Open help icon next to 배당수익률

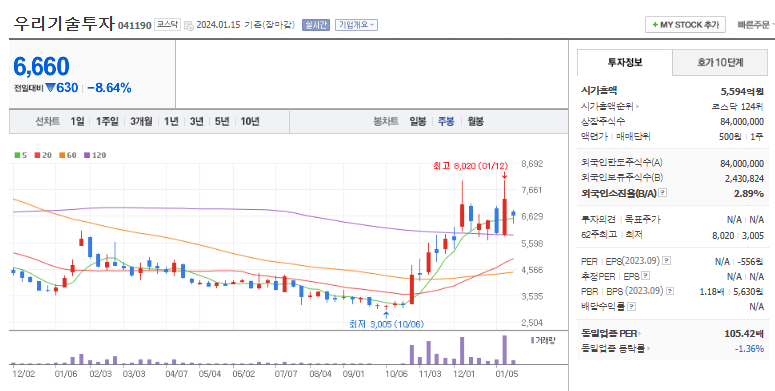631,306
